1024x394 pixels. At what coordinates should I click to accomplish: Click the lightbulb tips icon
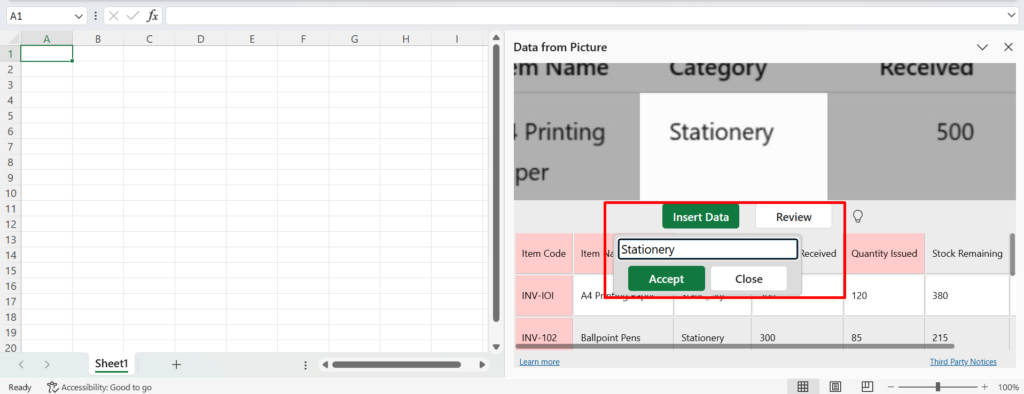click(858, 216)
